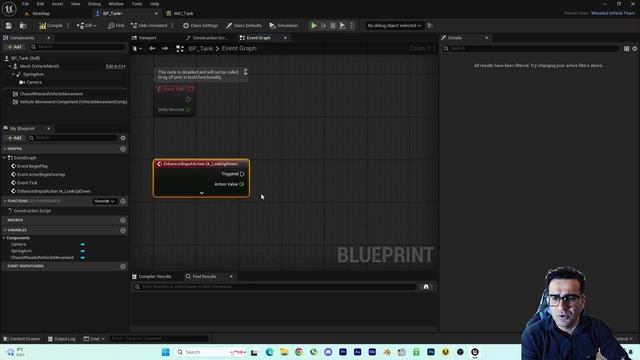The height and width of the screenshot is (360, 640).
Task: Add a new event dispatcher
Action: [123, 266]
